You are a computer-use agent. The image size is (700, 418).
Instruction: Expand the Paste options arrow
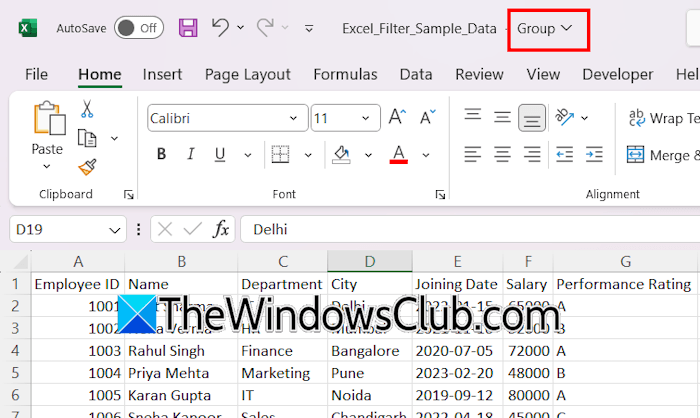tap(46, 167)
